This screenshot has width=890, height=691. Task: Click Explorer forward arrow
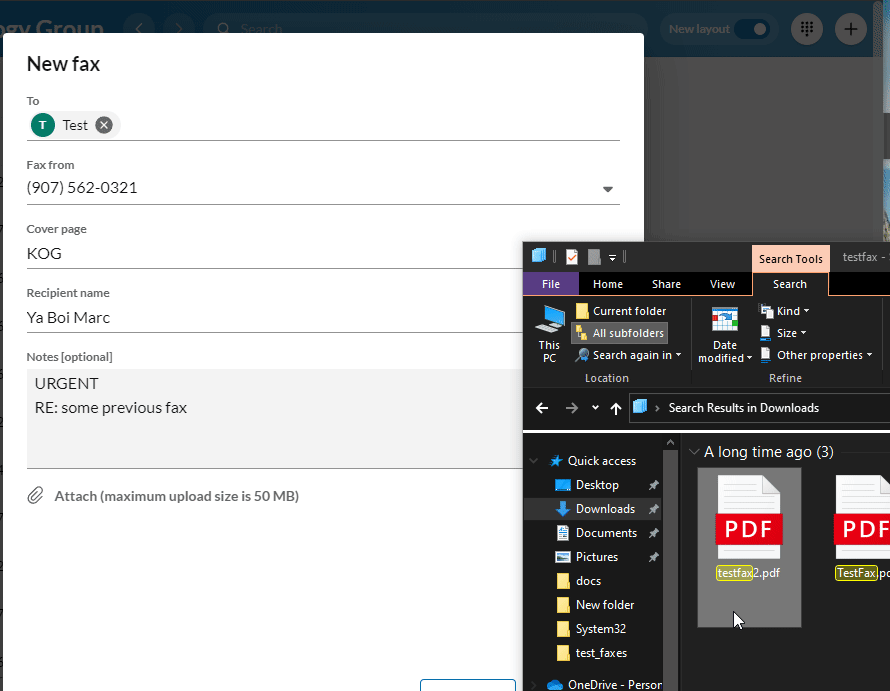click(572, 408)
